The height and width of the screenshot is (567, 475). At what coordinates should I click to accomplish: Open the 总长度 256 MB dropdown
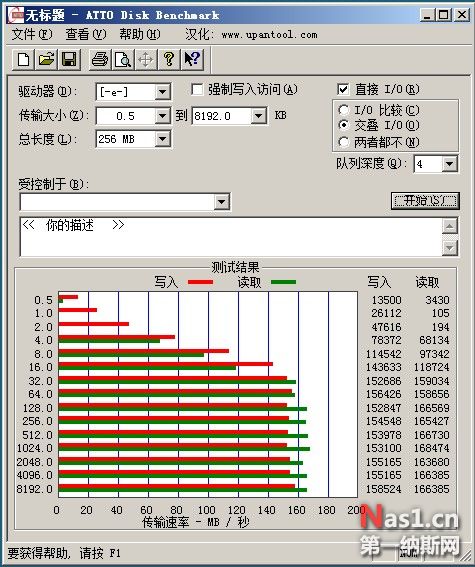[162, 139]
